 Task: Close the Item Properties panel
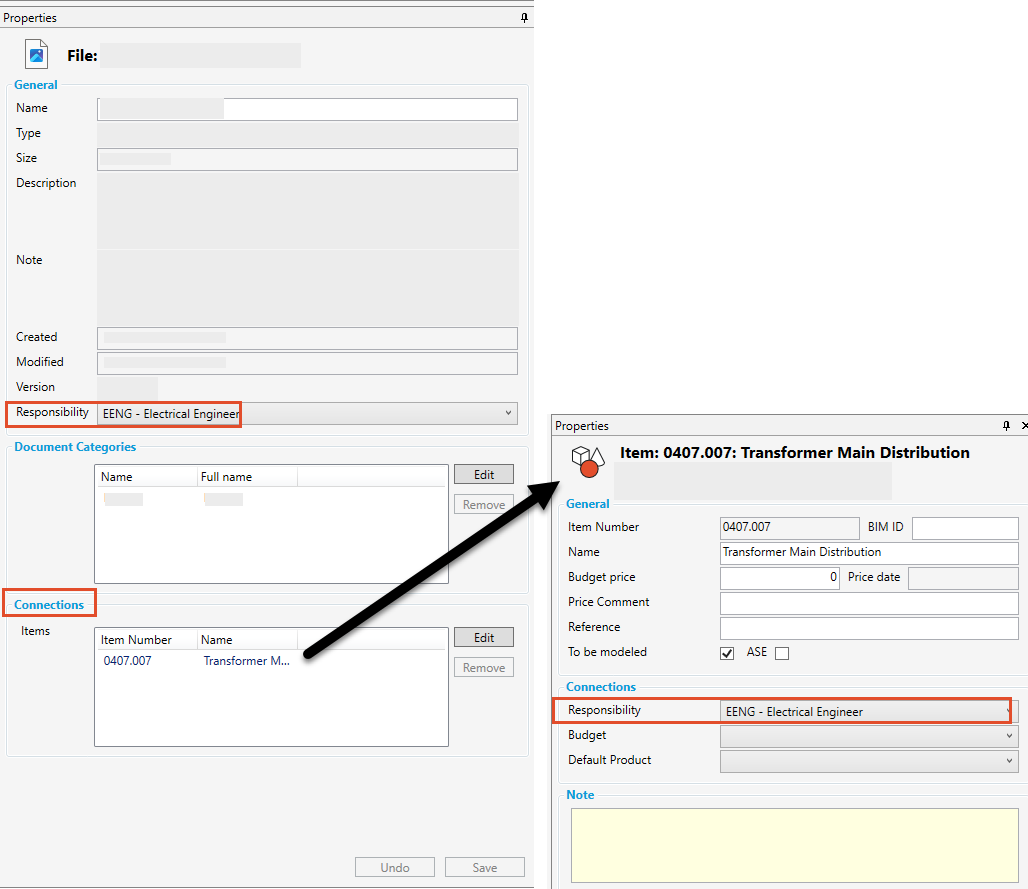[x=1023, y=426]
